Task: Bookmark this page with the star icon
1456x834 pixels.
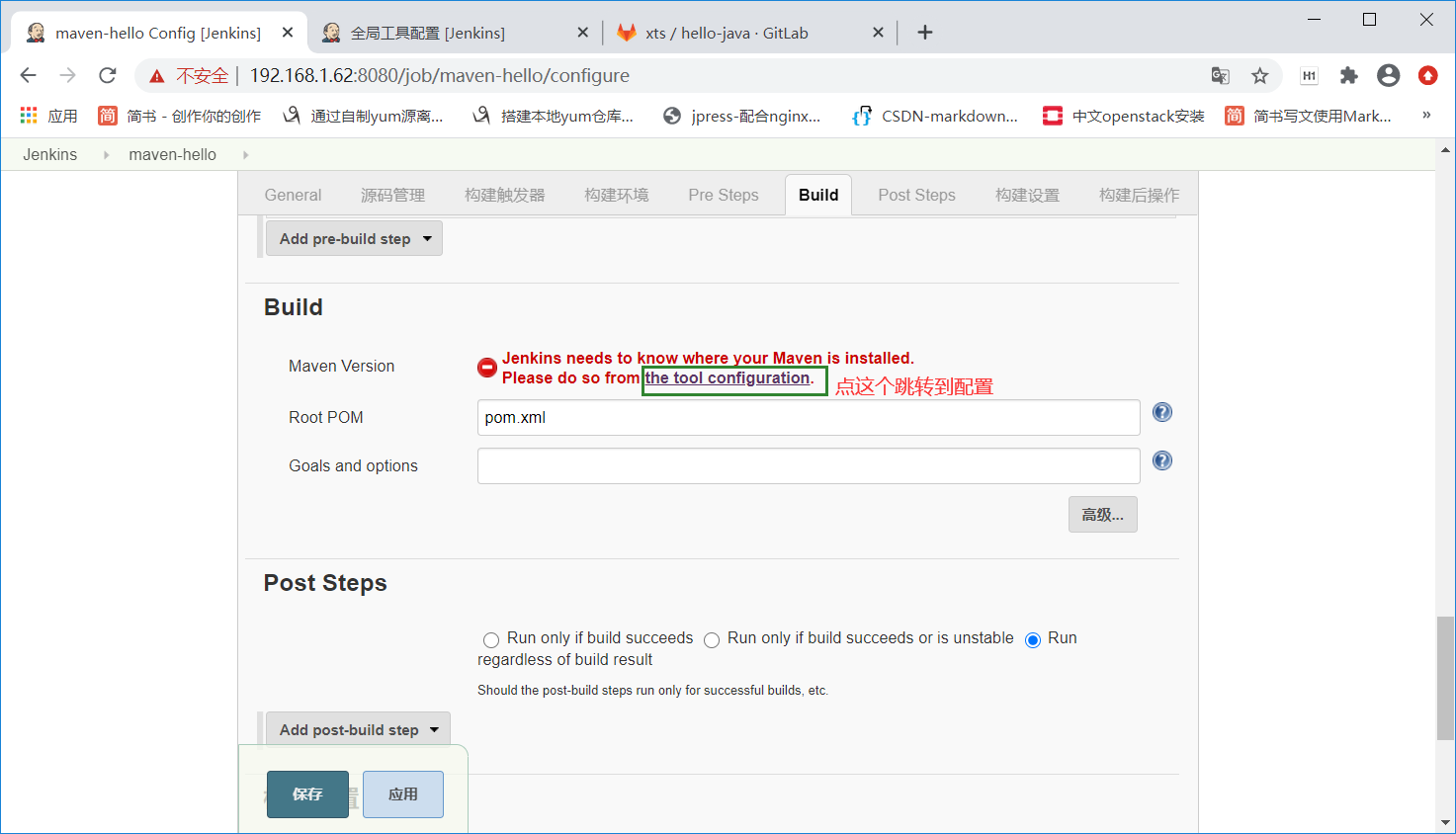Action: (1259, 75)
